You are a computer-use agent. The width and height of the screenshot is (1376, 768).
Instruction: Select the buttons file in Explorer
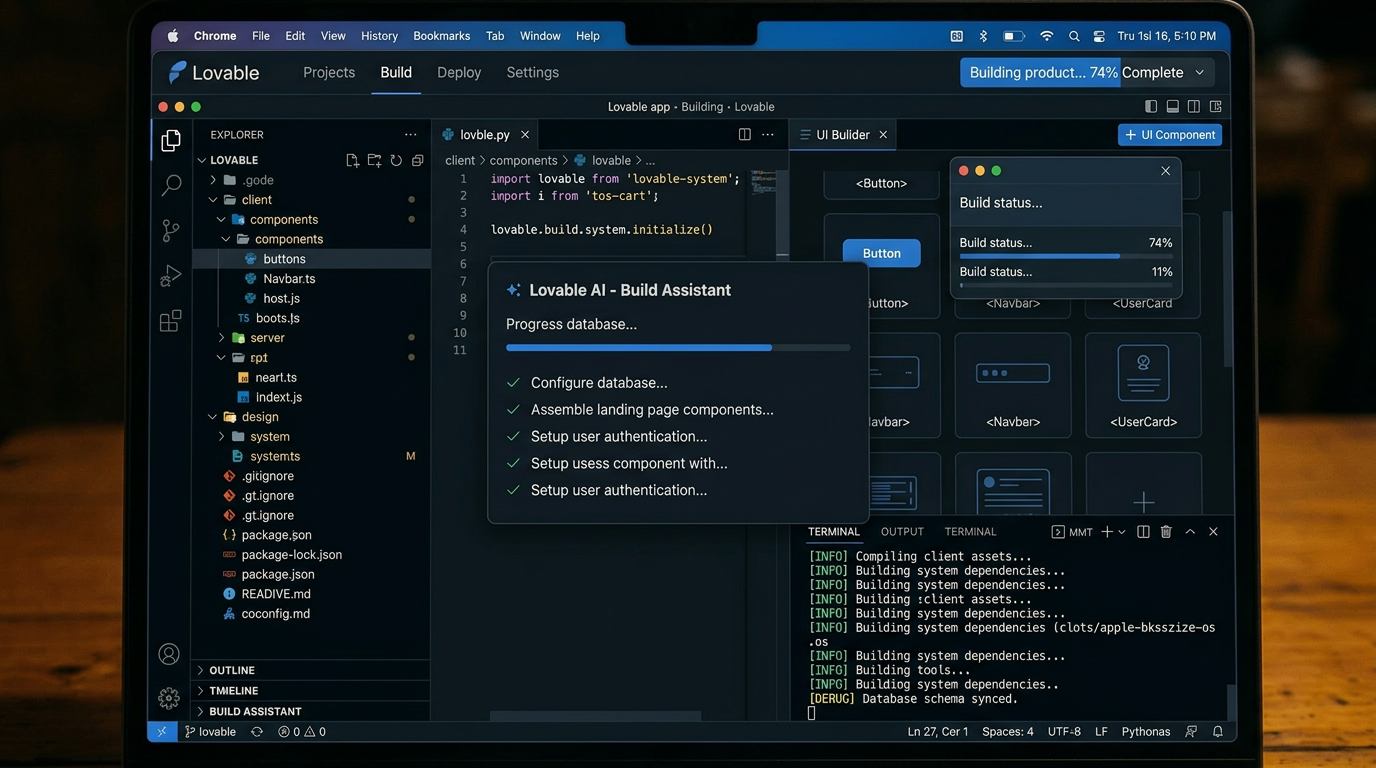click(x=284, y=258)
